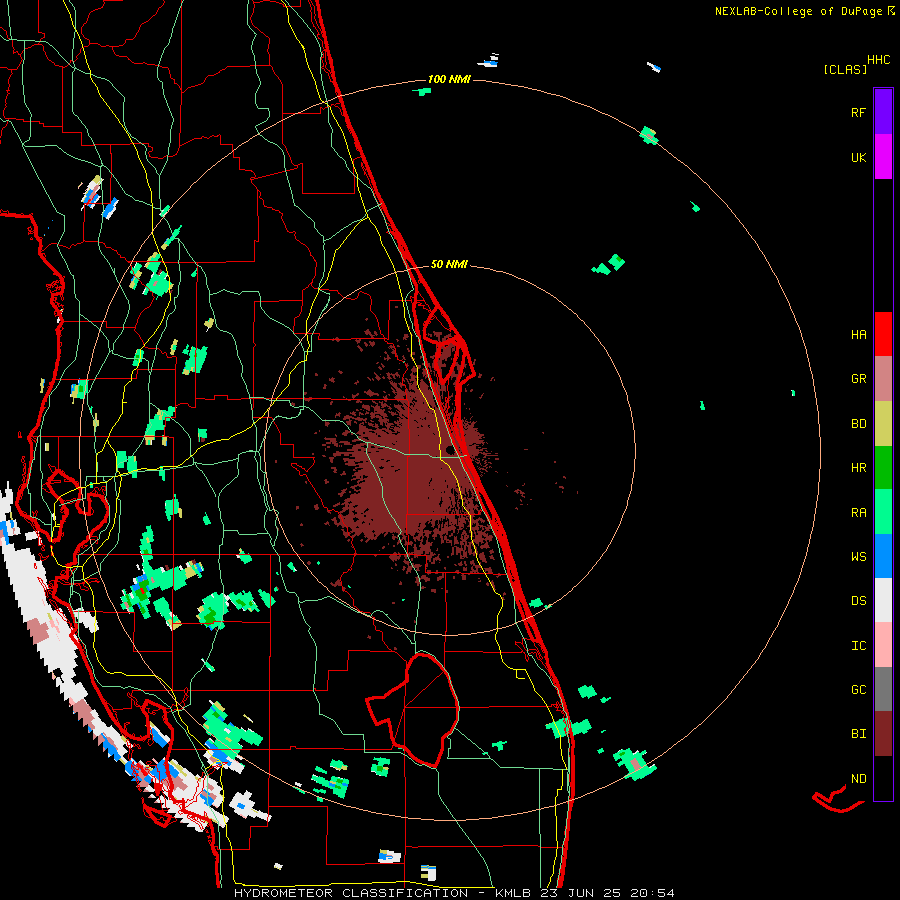Click the HR legend label
The width and height of the screenshot is (900, 900).
pyautogui.click(x=859, y=468)
